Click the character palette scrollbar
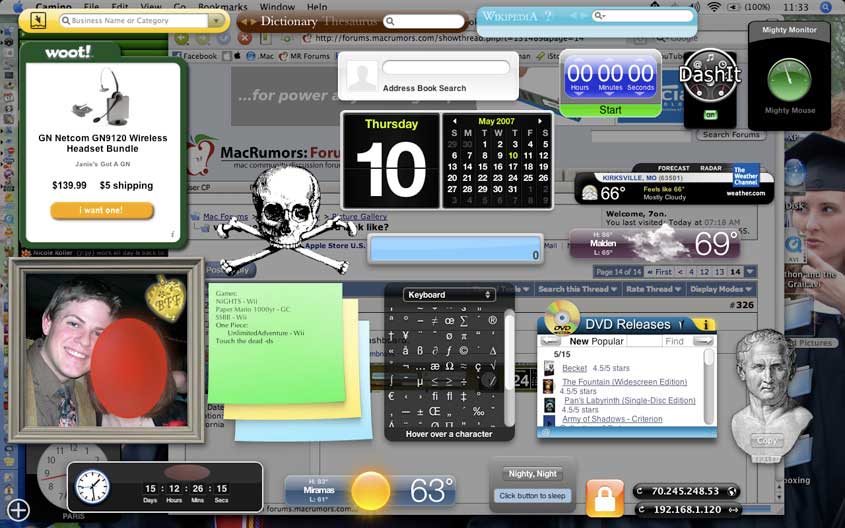 click(509, 366)
